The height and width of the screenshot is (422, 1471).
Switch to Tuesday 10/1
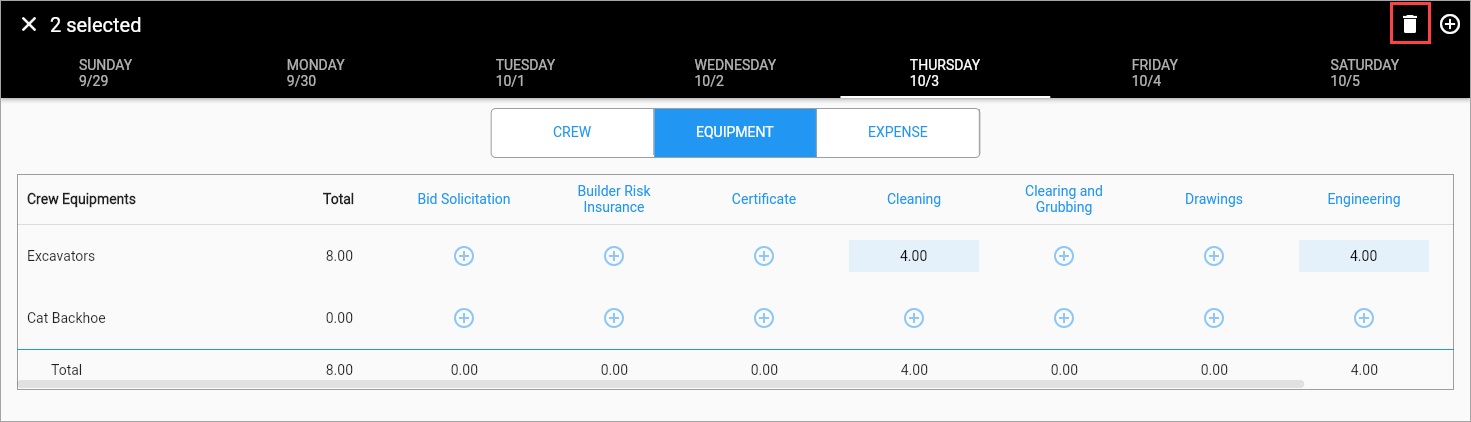(x=525, y=73)
